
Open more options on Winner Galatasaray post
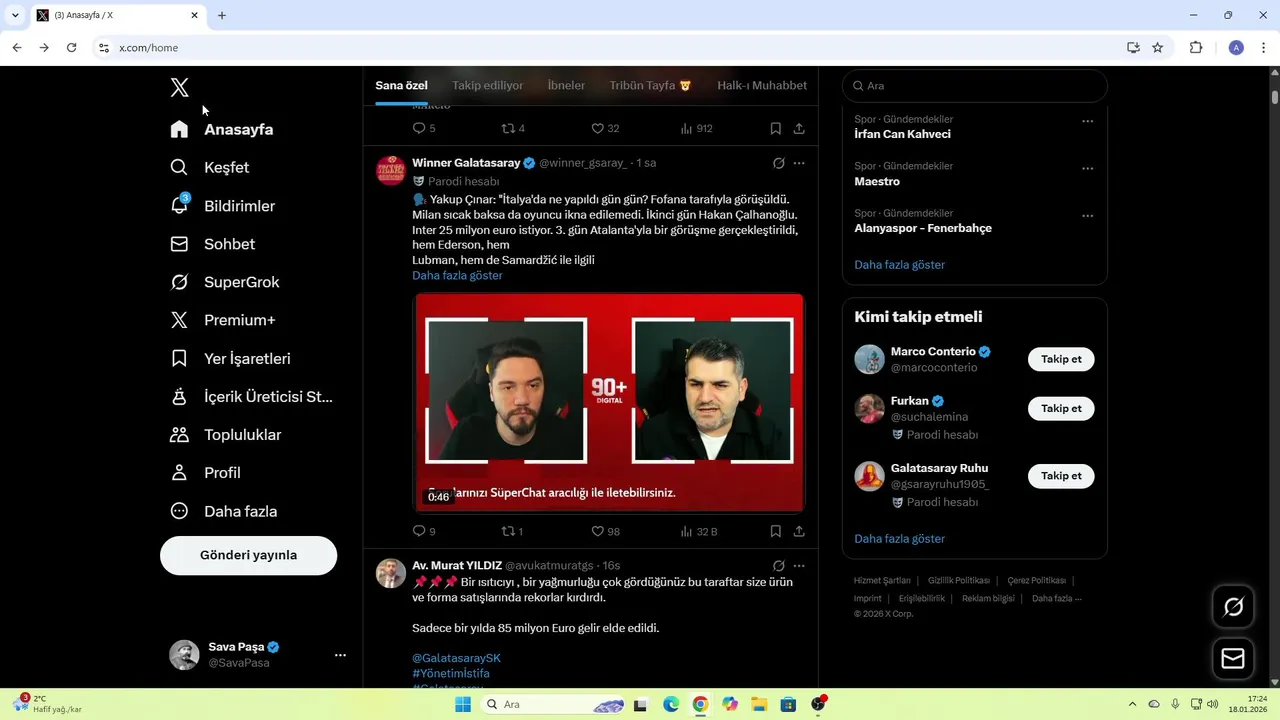799,163
